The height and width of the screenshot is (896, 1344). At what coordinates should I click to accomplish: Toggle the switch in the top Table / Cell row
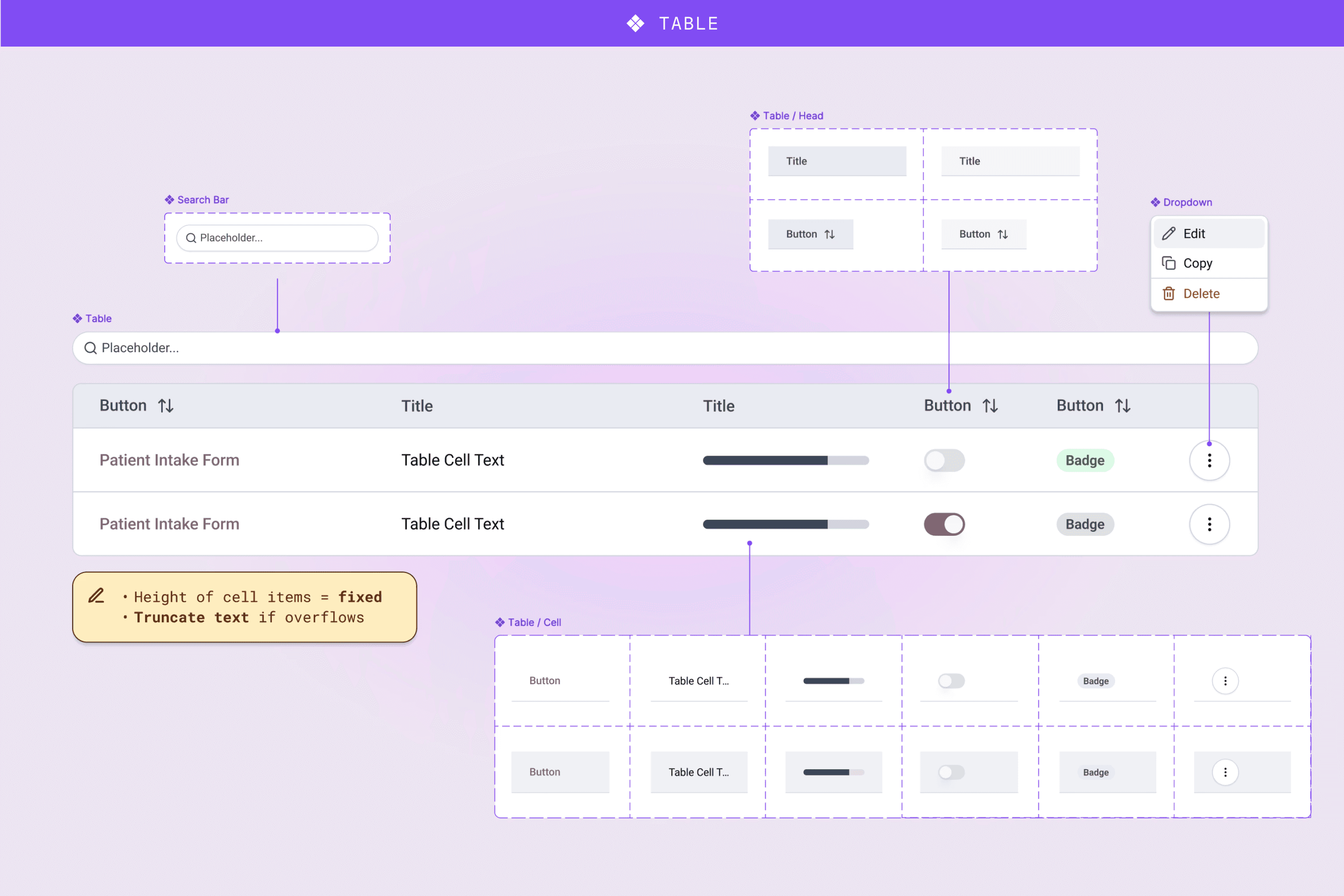[x=951, y=681]
